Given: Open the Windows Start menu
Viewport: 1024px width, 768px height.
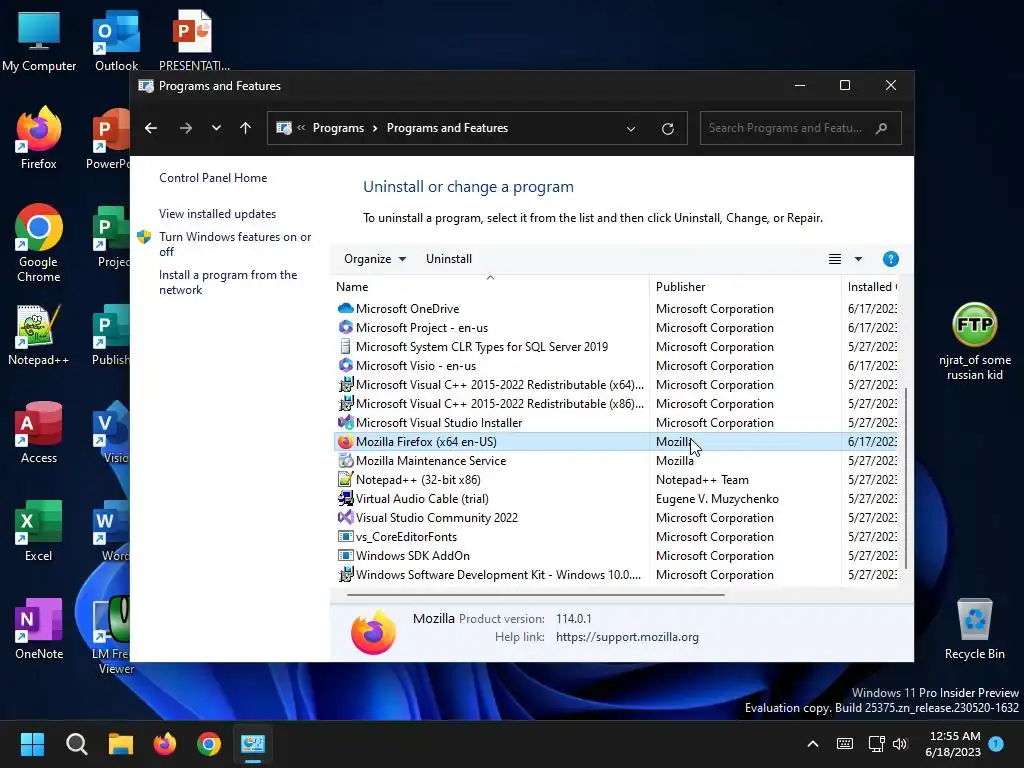Looking at the screenshot, I should tap(32, 744).
